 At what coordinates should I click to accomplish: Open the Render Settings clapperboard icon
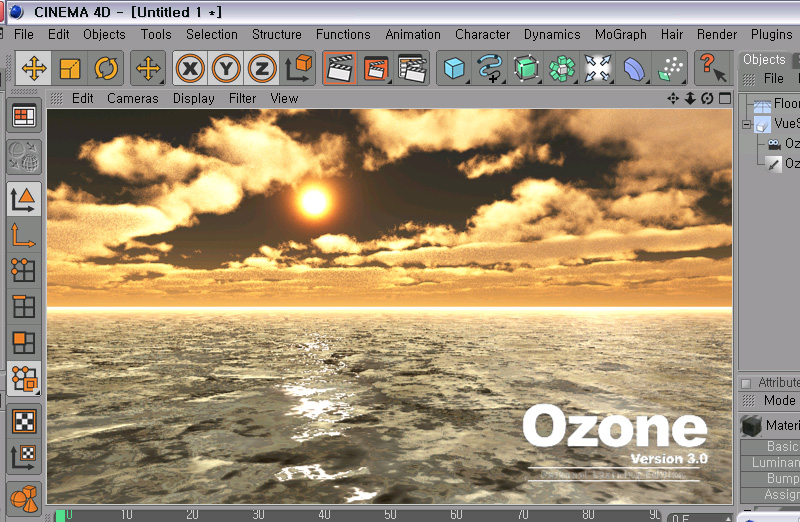tap(412, 68)
